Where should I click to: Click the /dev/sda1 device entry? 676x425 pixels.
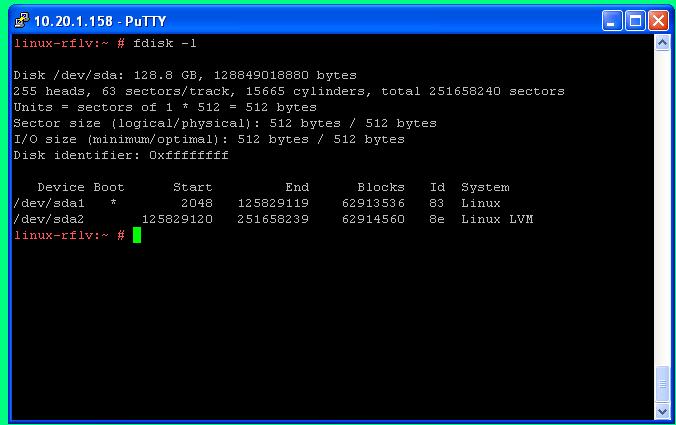(x=48, y=203)
